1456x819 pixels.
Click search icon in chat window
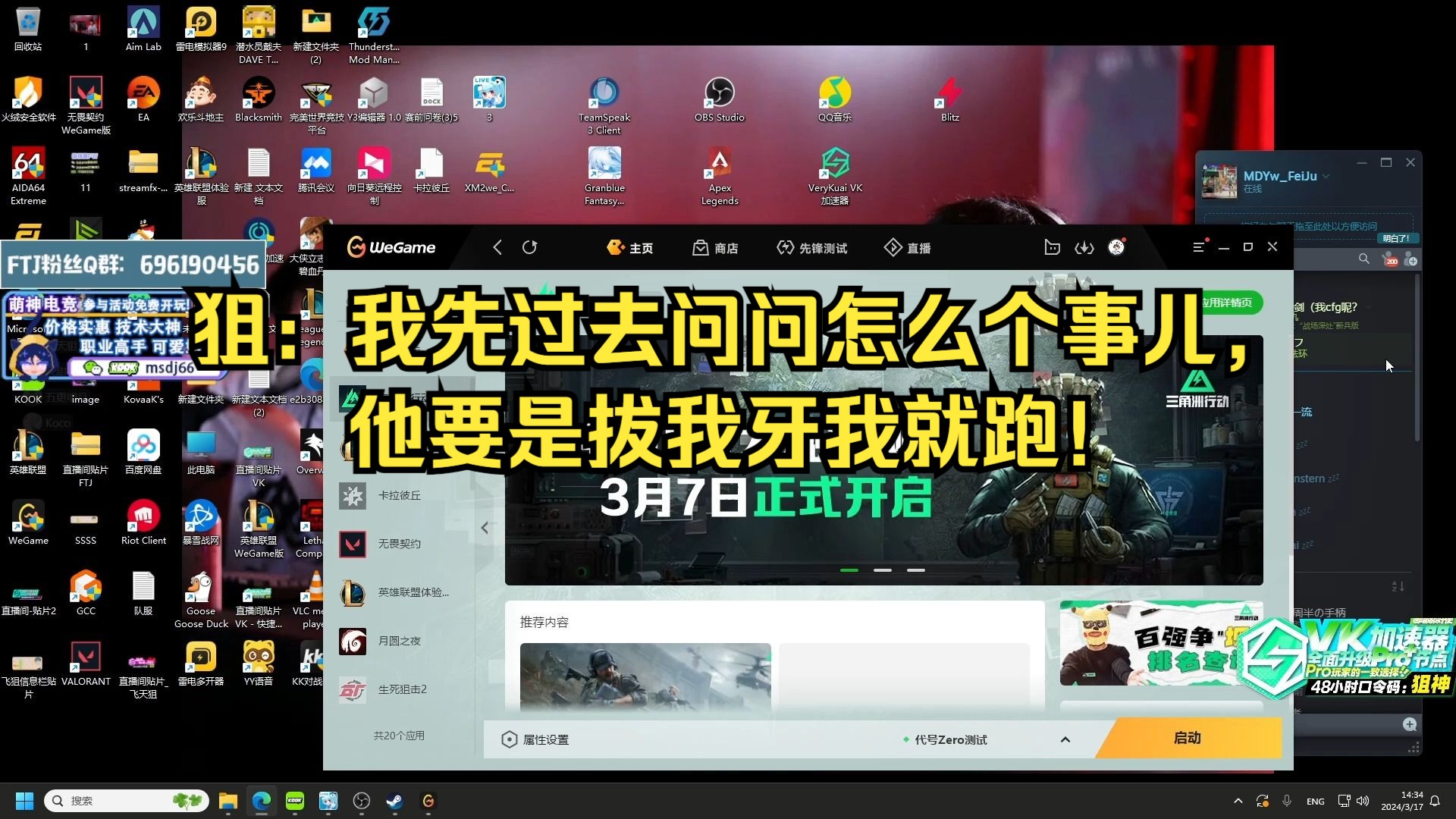(x=1364, y=259)
